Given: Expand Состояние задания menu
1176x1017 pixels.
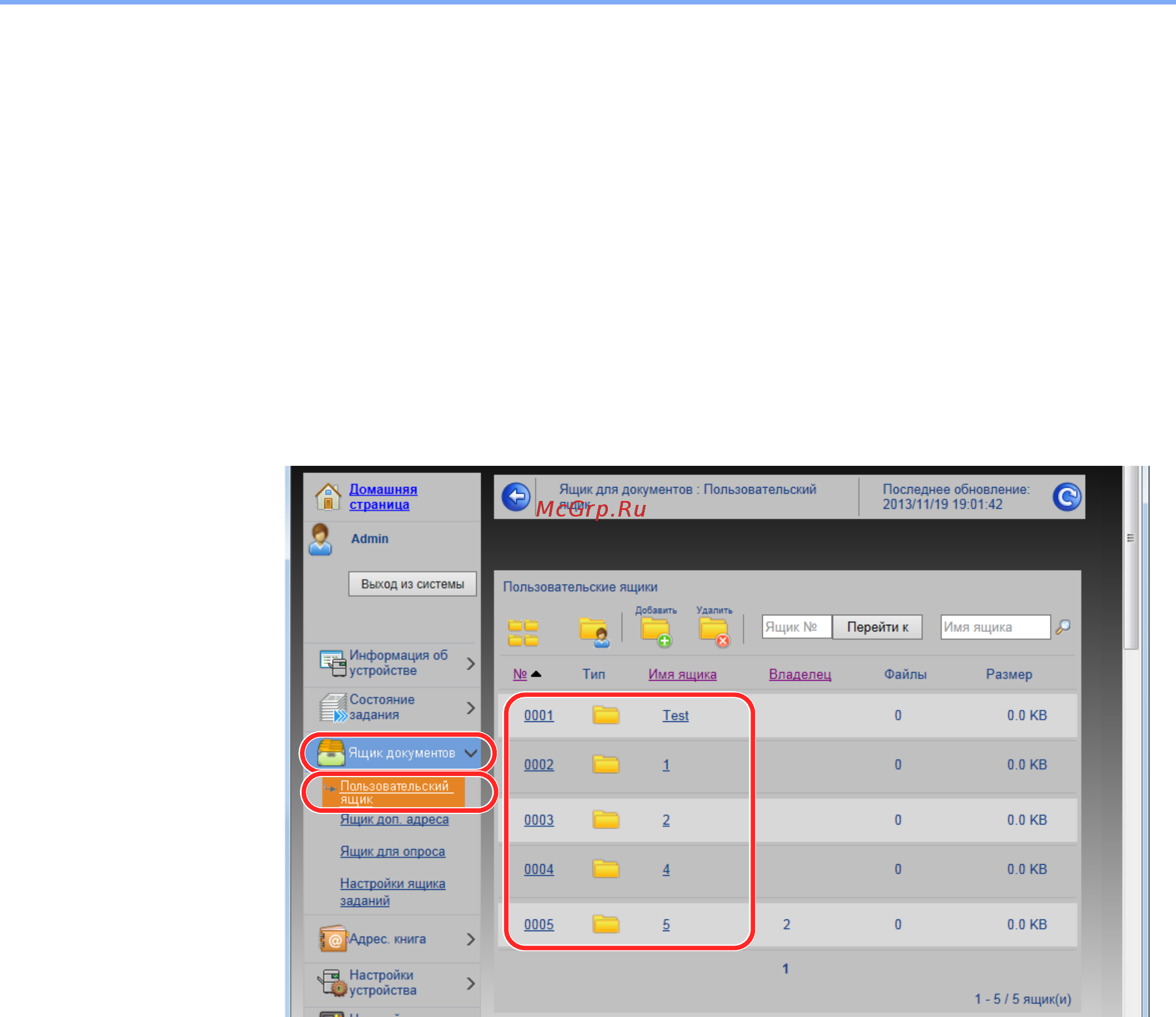Looking at the screenshot, I should (x=471, y=707).
